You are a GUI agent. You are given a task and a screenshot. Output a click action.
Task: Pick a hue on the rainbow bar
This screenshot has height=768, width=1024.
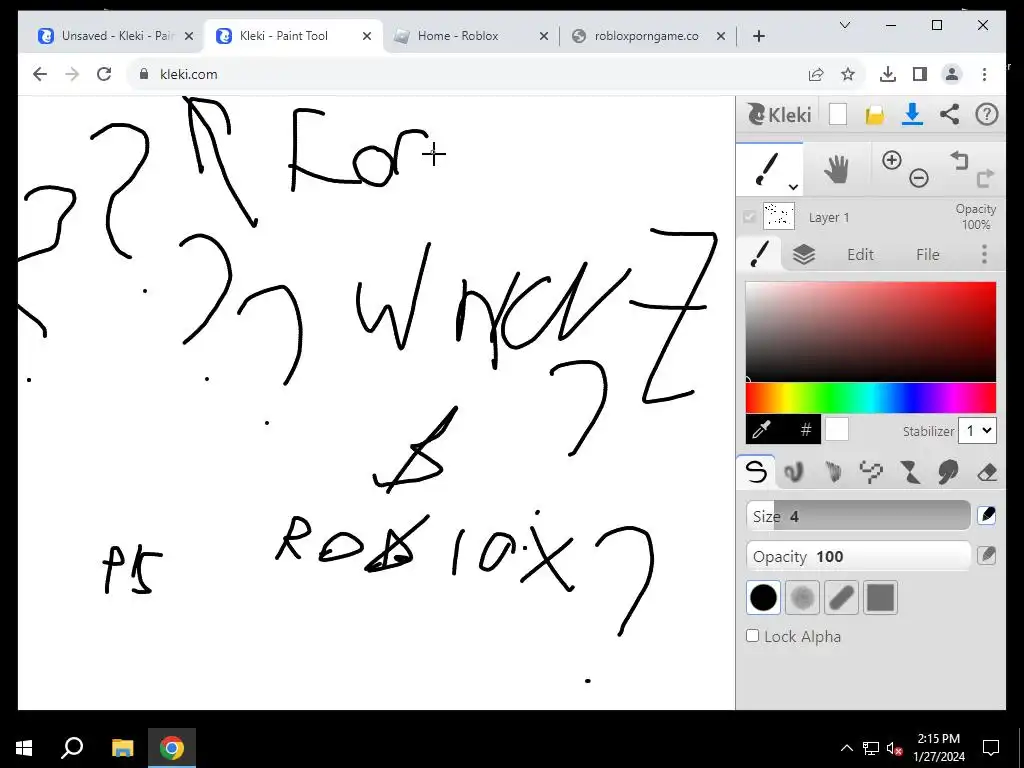coord(871,398)
